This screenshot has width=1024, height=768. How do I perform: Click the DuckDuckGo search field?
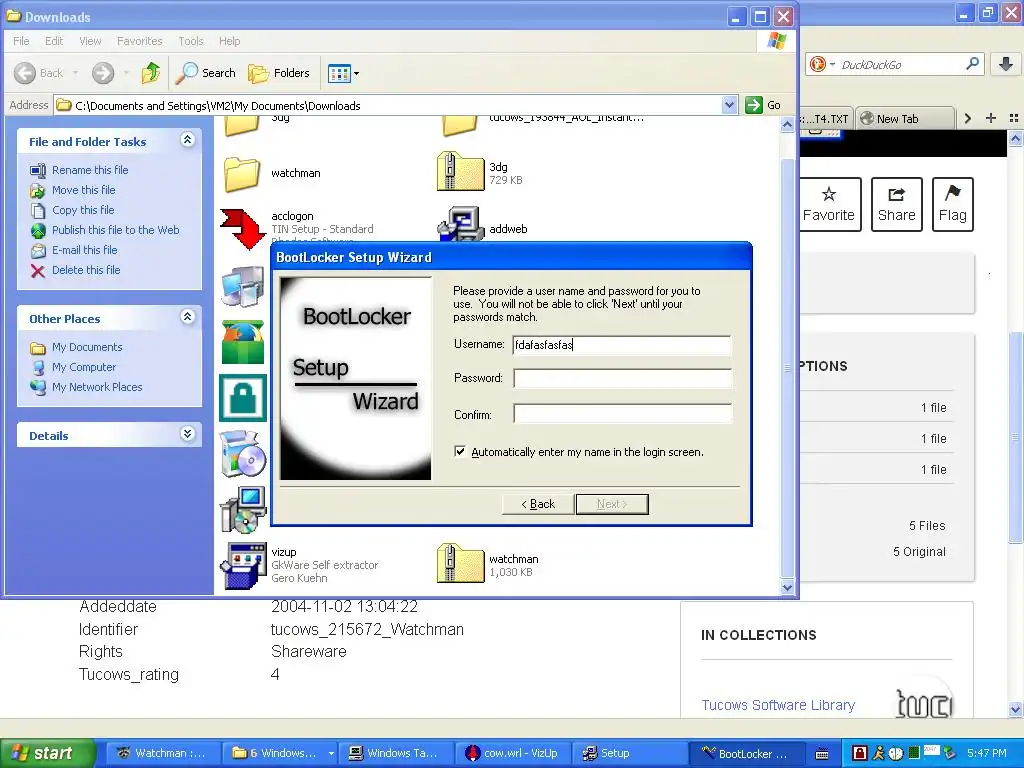pyautogui.click(x=901, y=65)
